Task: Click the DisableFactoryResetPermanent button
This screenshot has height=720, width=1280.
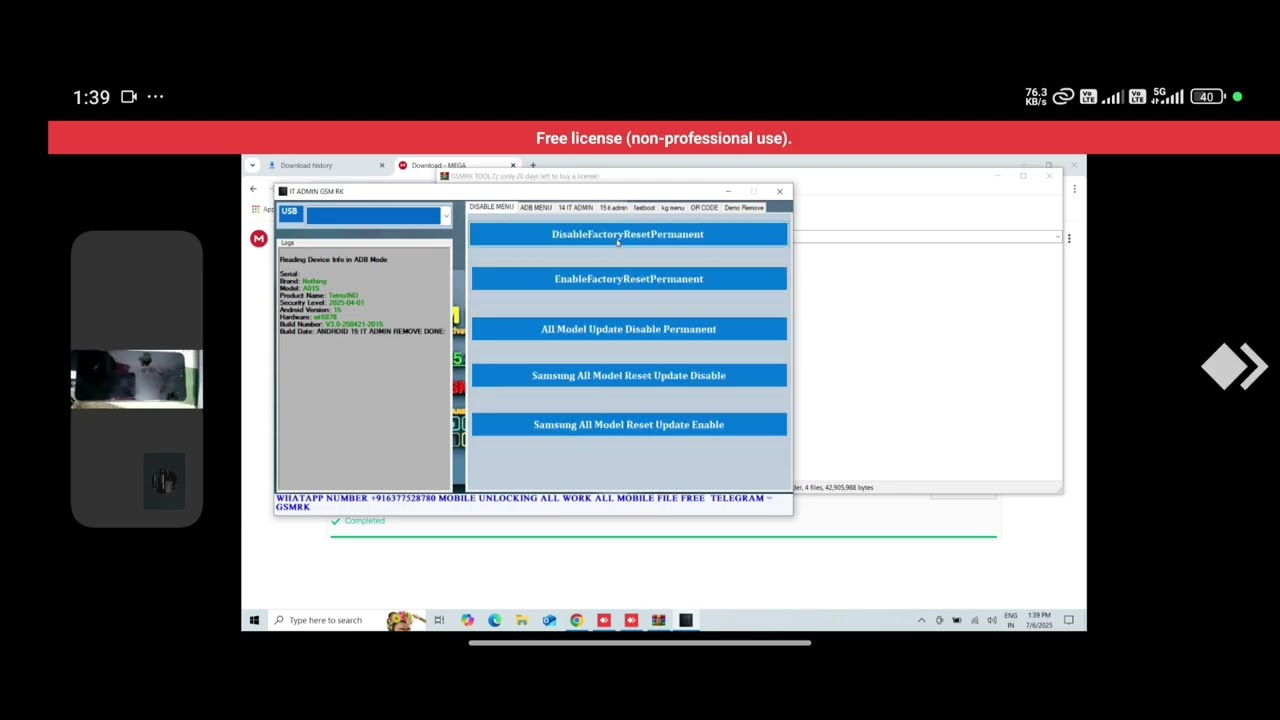Action: [628, 234]
